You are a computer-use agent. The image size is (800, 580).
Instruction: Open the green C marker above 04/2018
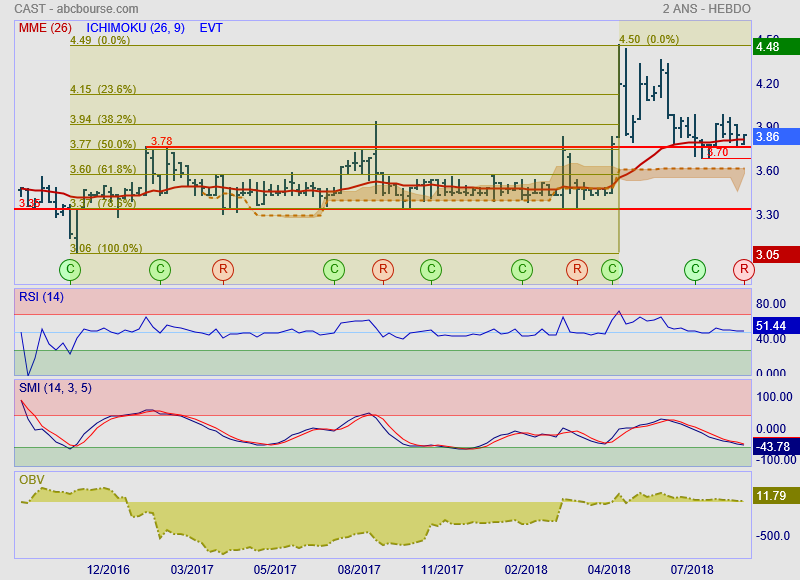pos(612,269)
